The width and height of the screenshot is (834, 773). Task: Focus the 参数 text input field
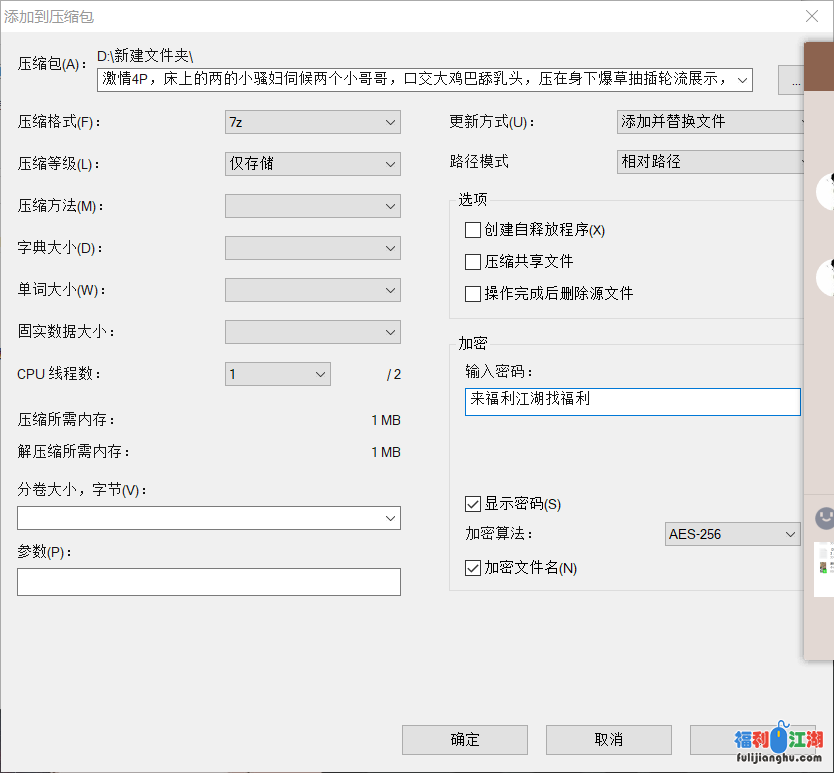[x=208, y=582]
